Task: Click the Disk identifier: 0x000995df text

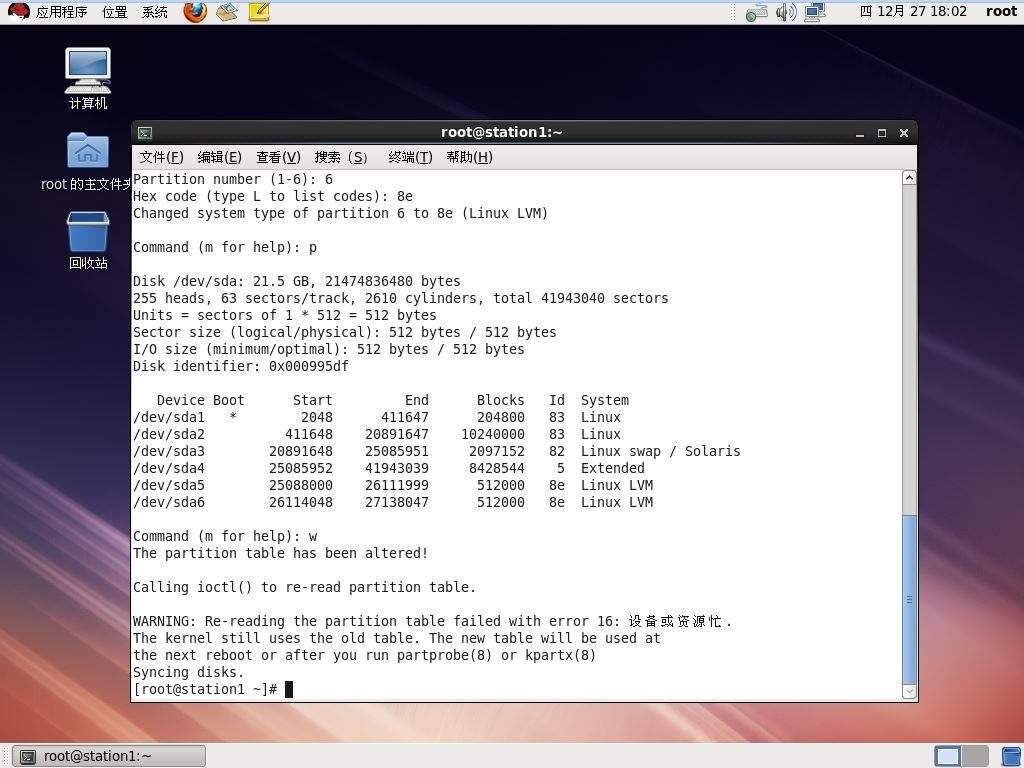Action: (x=240, y=366)
